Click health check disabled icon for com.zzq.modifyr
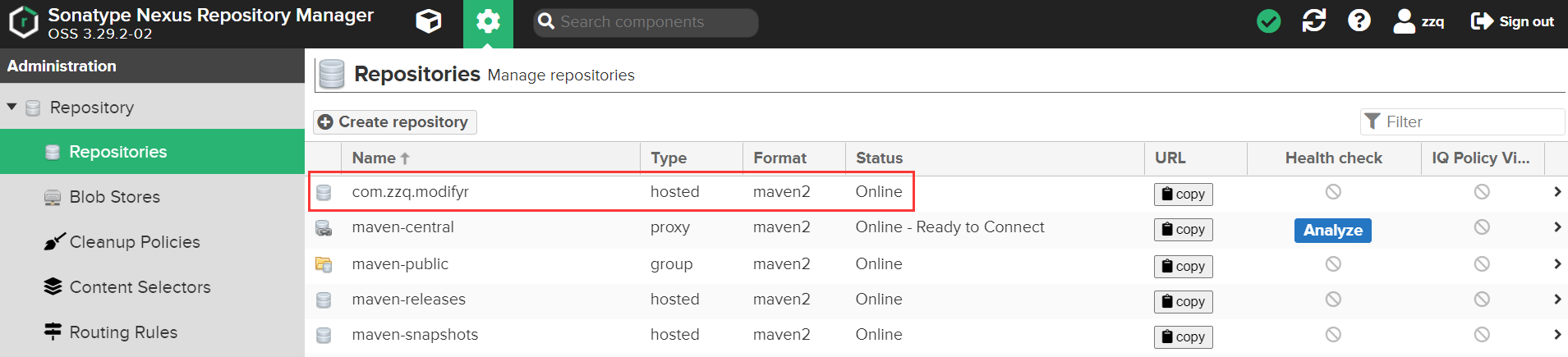 pyautogui.click(x=1333, y=192)
